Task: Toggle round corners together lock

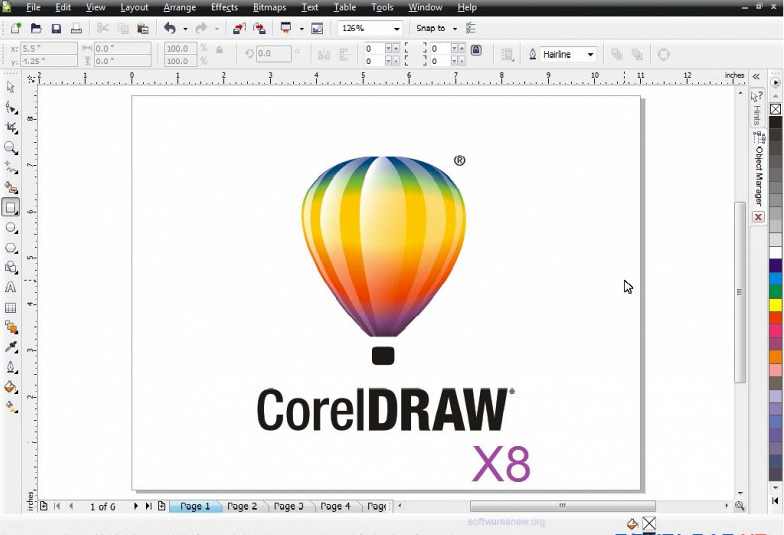Action: (476, 50)
